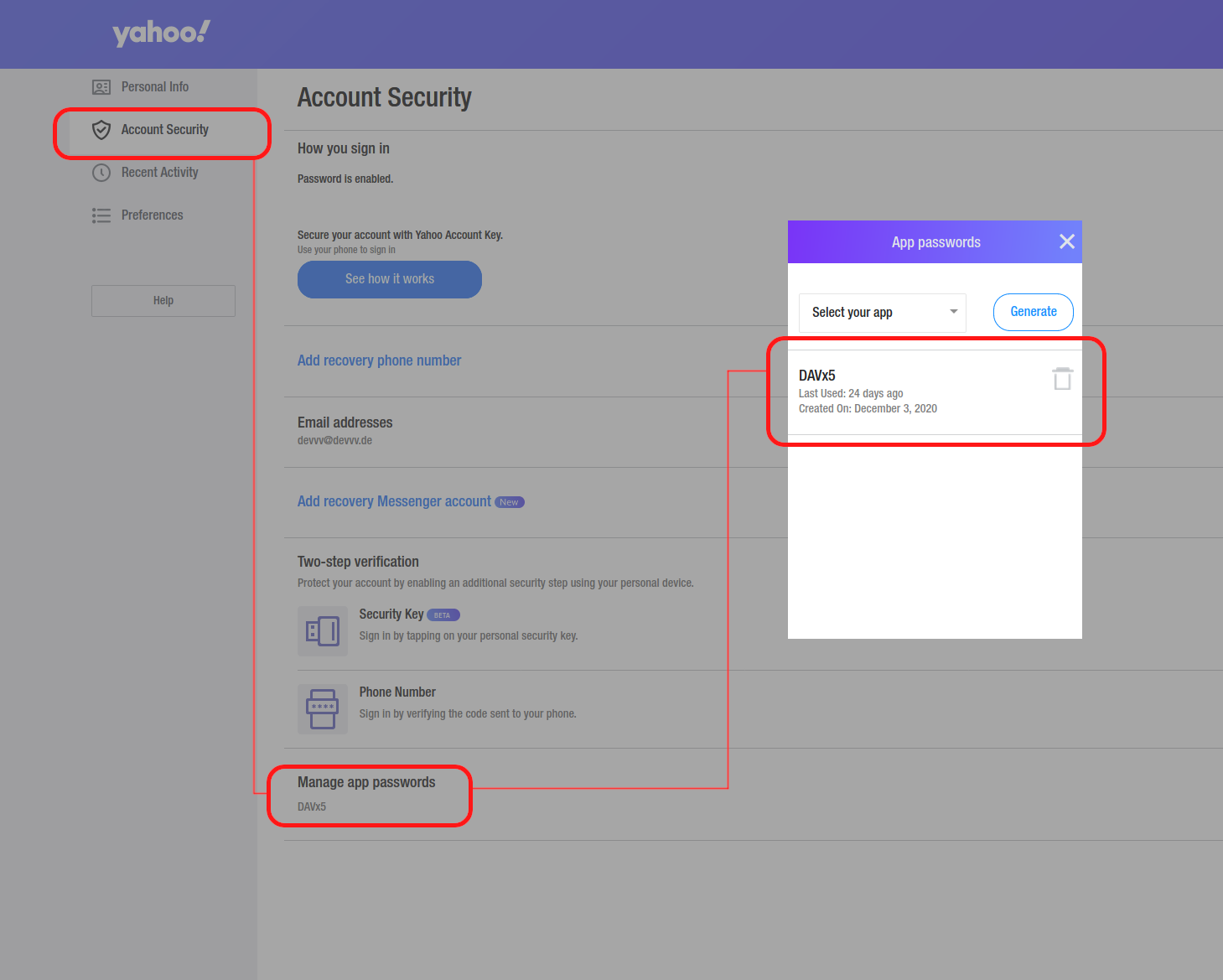
Task: Click the BETA badge beside Security Key
Action: pyautogui.click(x=443, y=615)
